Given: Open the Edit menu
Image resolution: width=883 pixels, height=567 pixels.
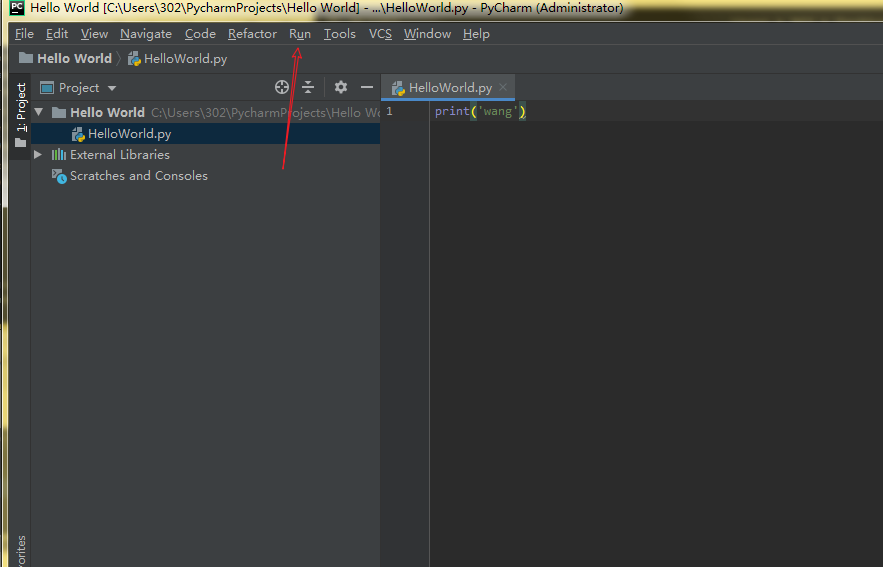Looking at the screenshot, I should [57, 34].
